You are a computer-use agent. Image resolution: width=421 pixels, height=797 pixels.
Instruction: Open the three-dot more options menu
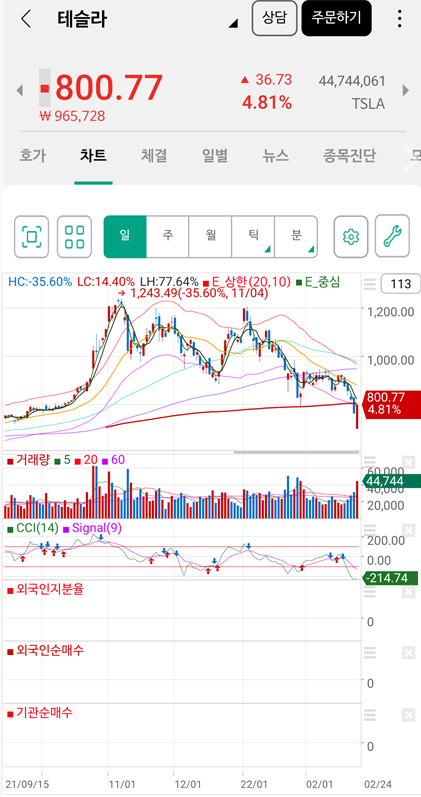coord(400,18)
